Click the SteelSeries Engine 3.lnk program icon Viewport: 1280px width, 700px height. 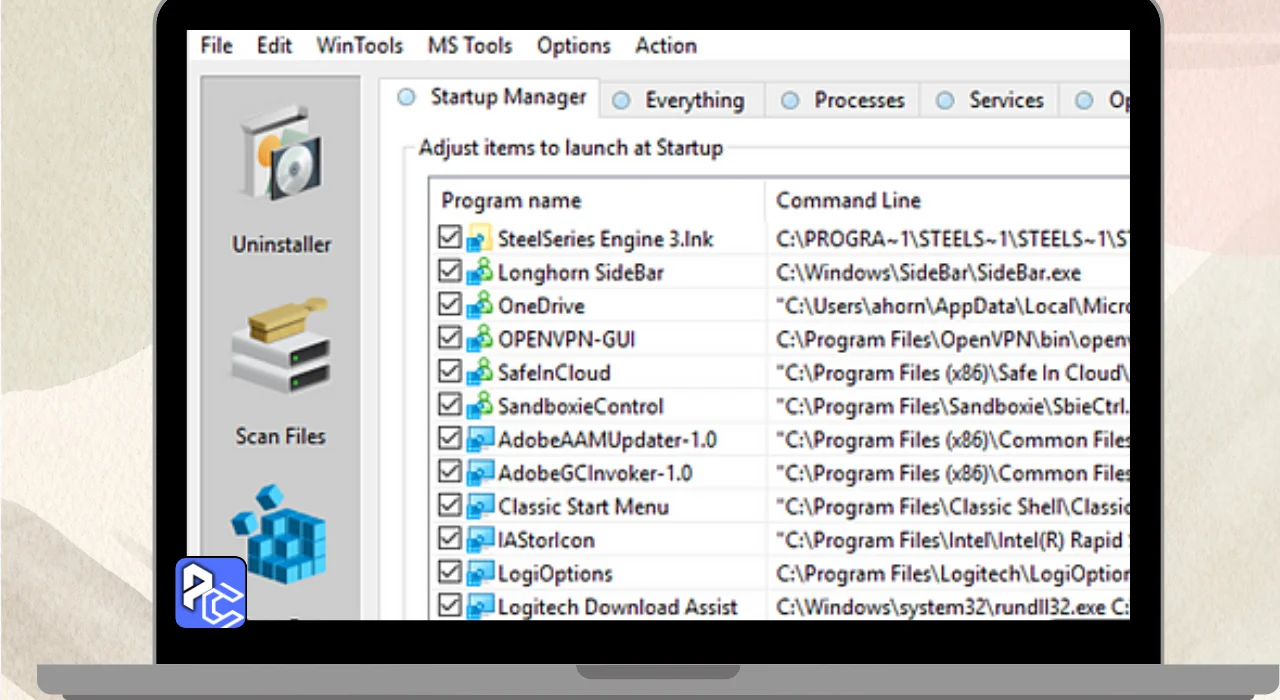pos(480,238)
